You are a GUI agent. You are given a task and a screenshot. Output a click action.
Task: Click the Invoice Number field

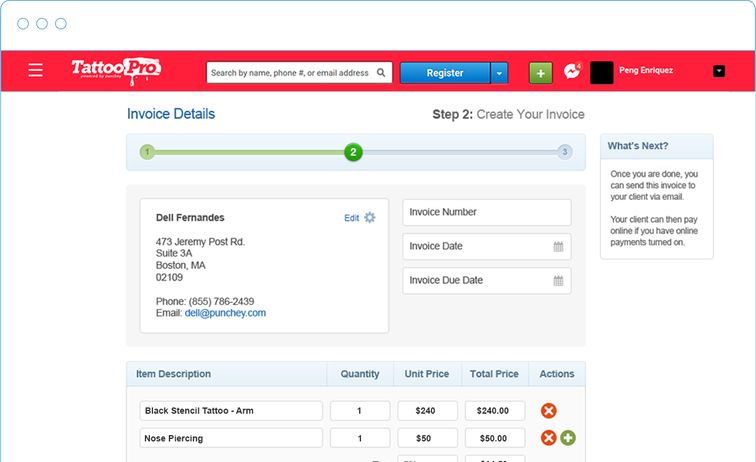pyautogui.click(x=486, y=212)
